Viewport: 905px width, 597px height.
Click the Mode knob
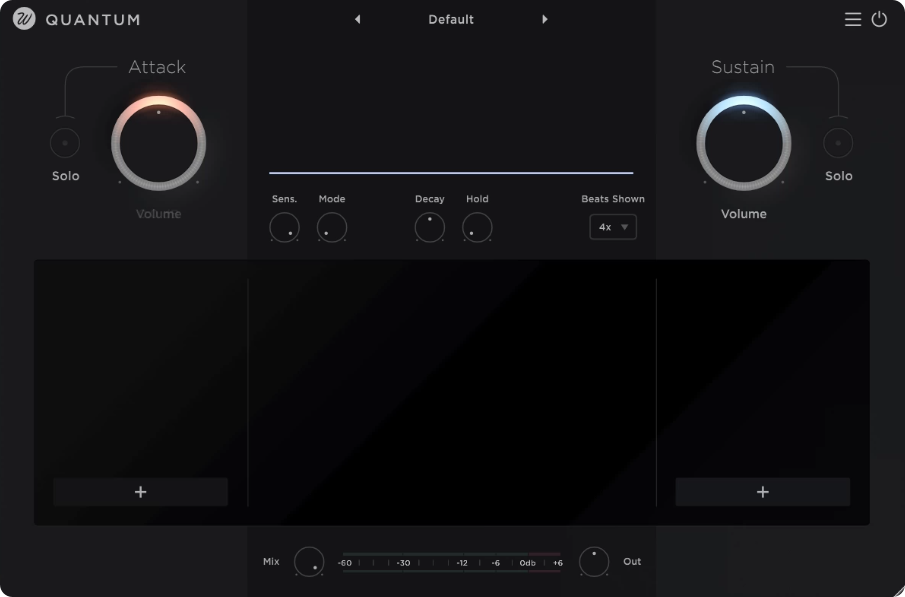tap(332, 227)
